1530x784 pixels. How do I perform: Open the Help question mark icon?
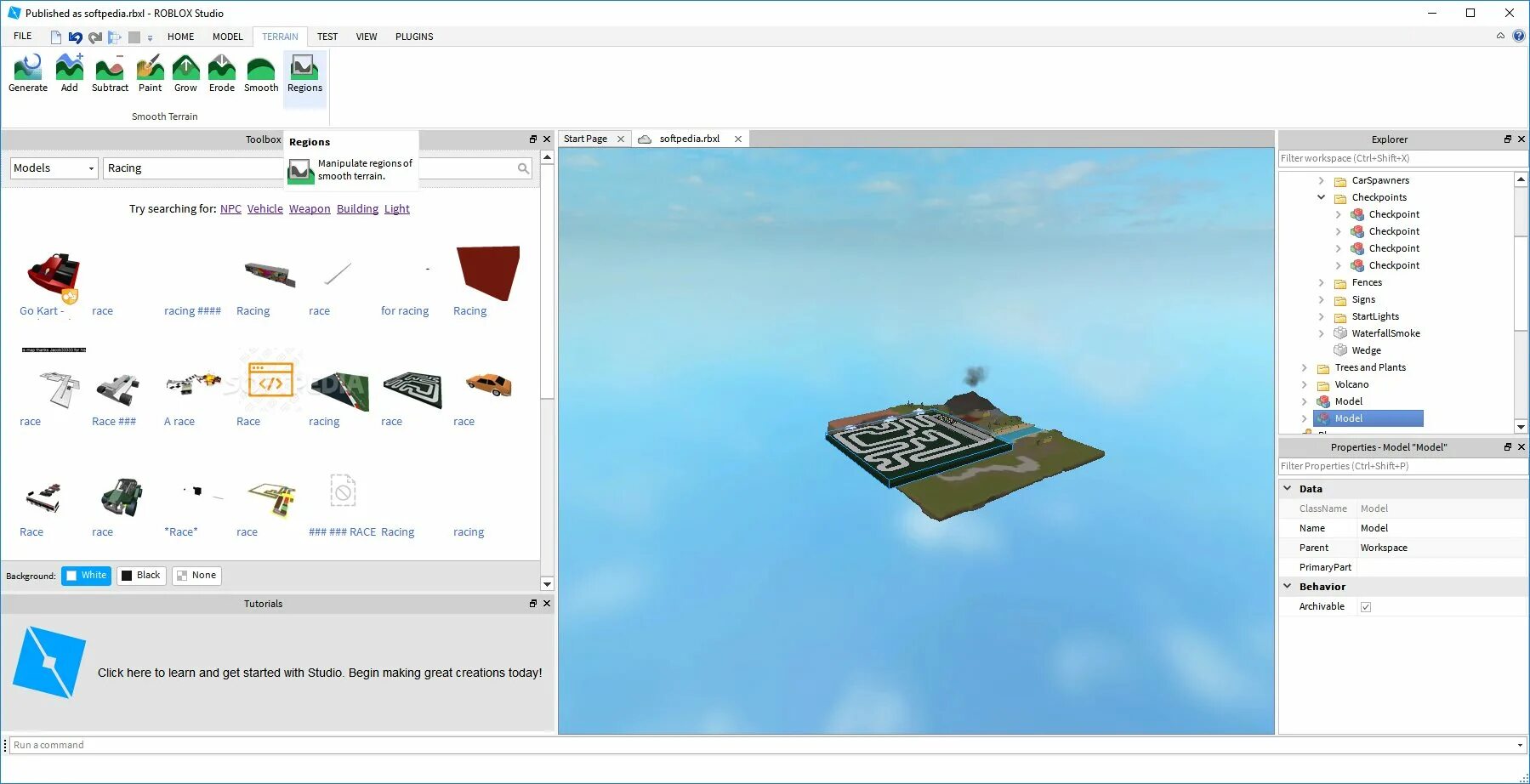click(x=1519, y=36)
